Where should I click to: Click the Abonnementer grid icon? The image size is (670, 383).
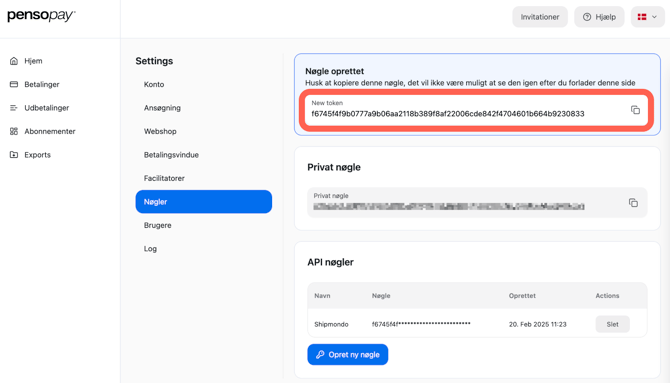coord(14,131)
